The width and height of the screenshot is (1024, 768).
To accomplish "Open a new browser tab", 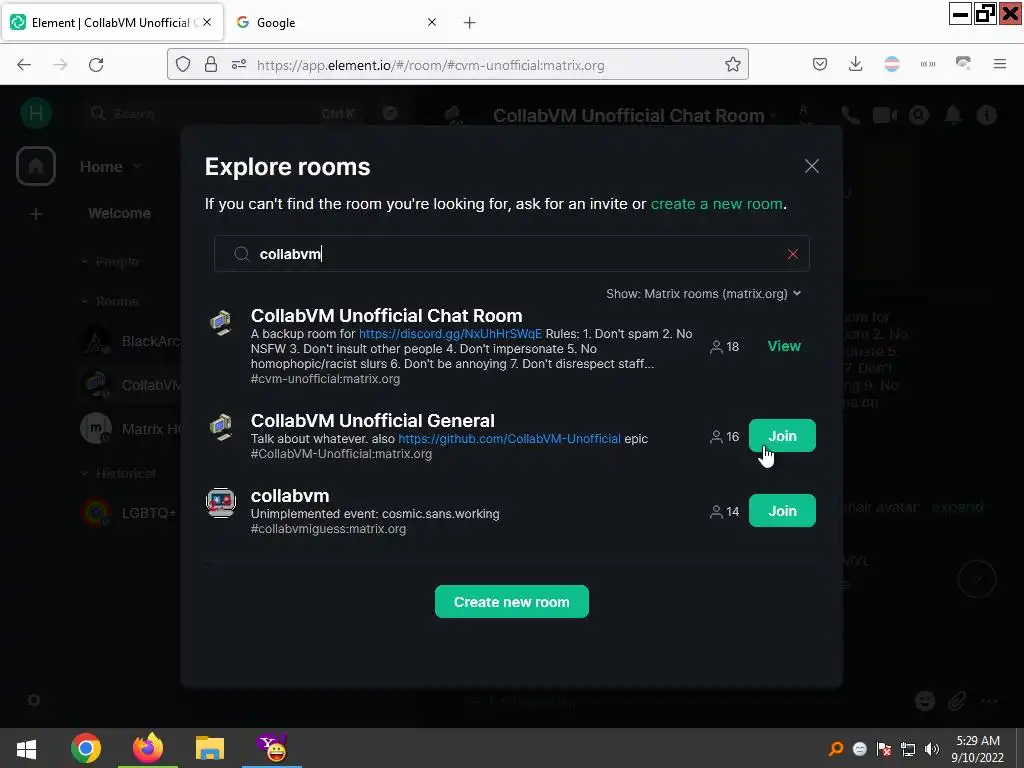I will pyautogui.click(x=470, y=23).
